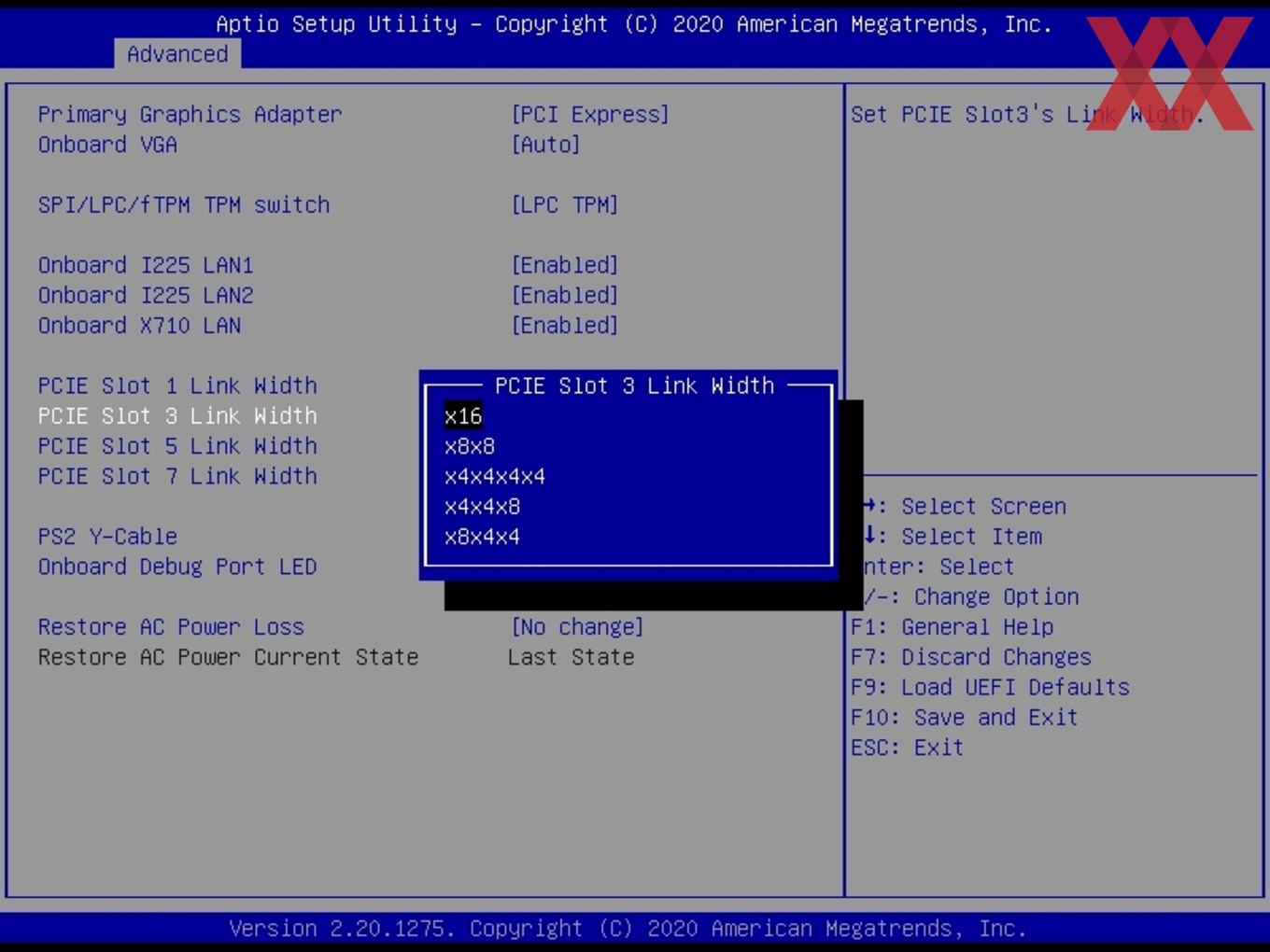
Task: Select Restore AC Power Loss setting
Action: (171, 627)
